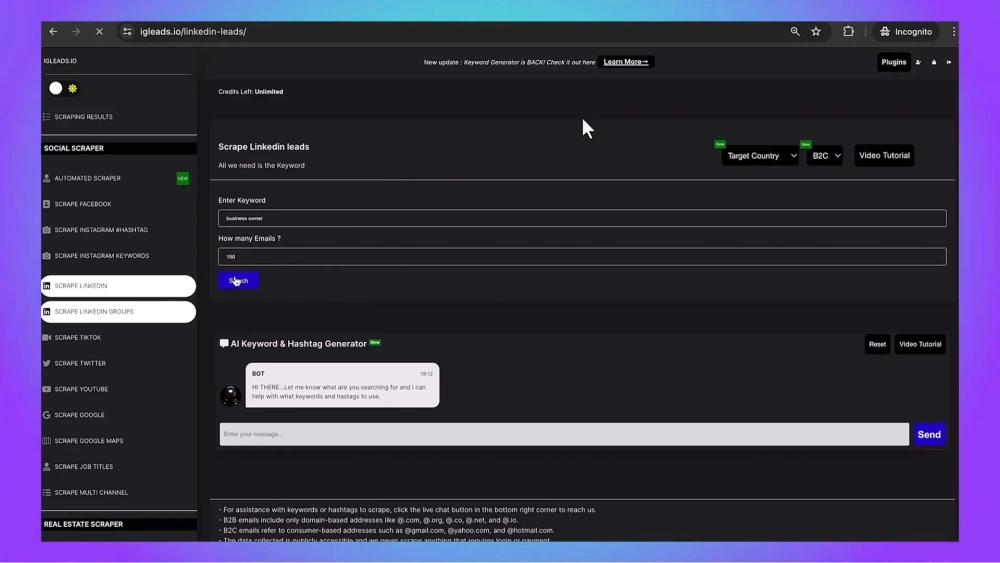Click the icon next to Automated Scraper
Screen dimensions: 1000x563
[x=47, y=178]
